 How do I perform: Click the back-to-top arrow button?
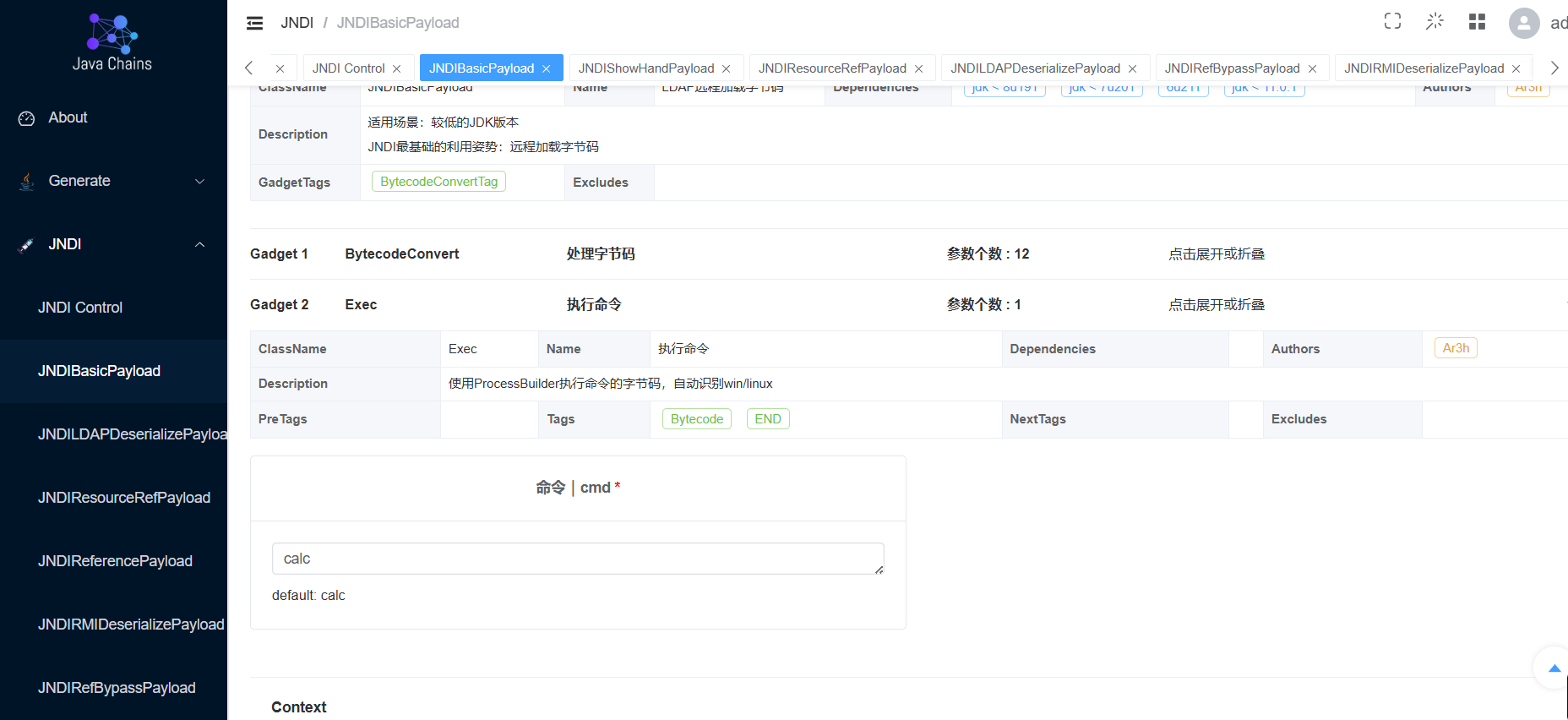[x=1554, y=668]
